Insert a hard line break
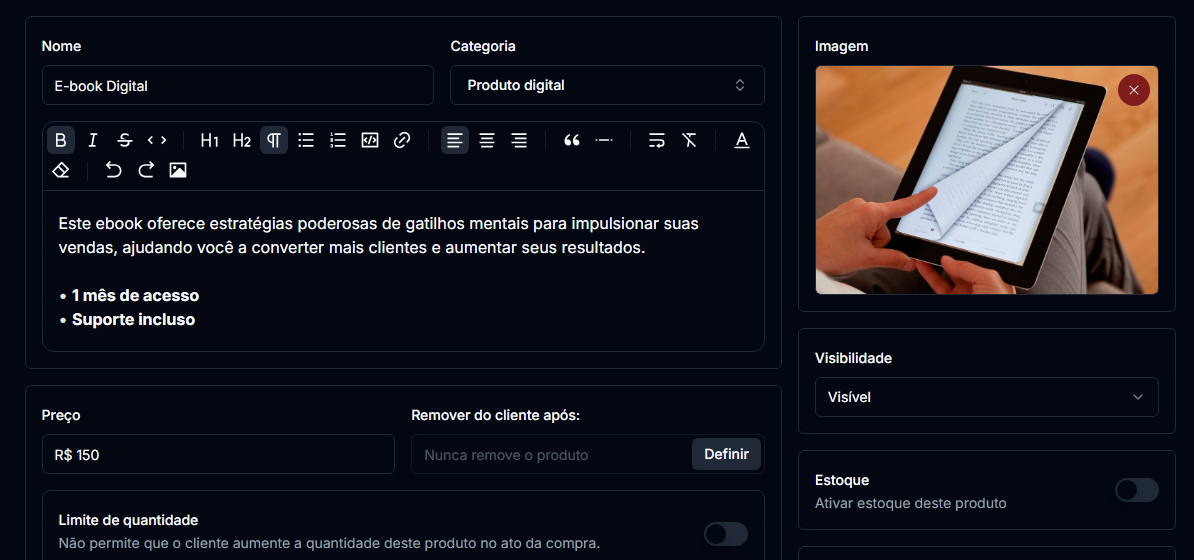This screenshot has height=560, width=1194. tap(656, 140)
